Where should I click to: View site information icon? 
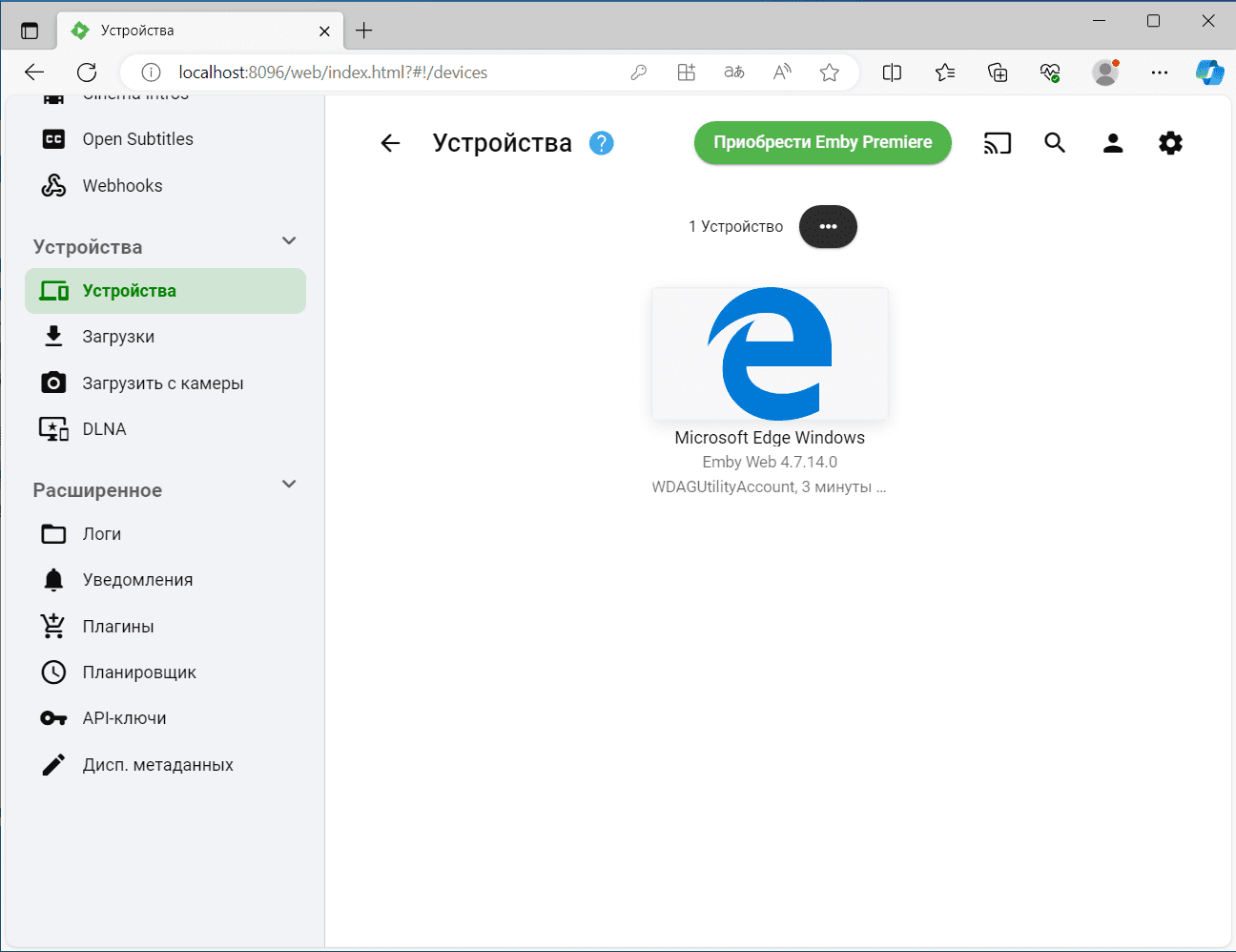(x=151, y=72)
